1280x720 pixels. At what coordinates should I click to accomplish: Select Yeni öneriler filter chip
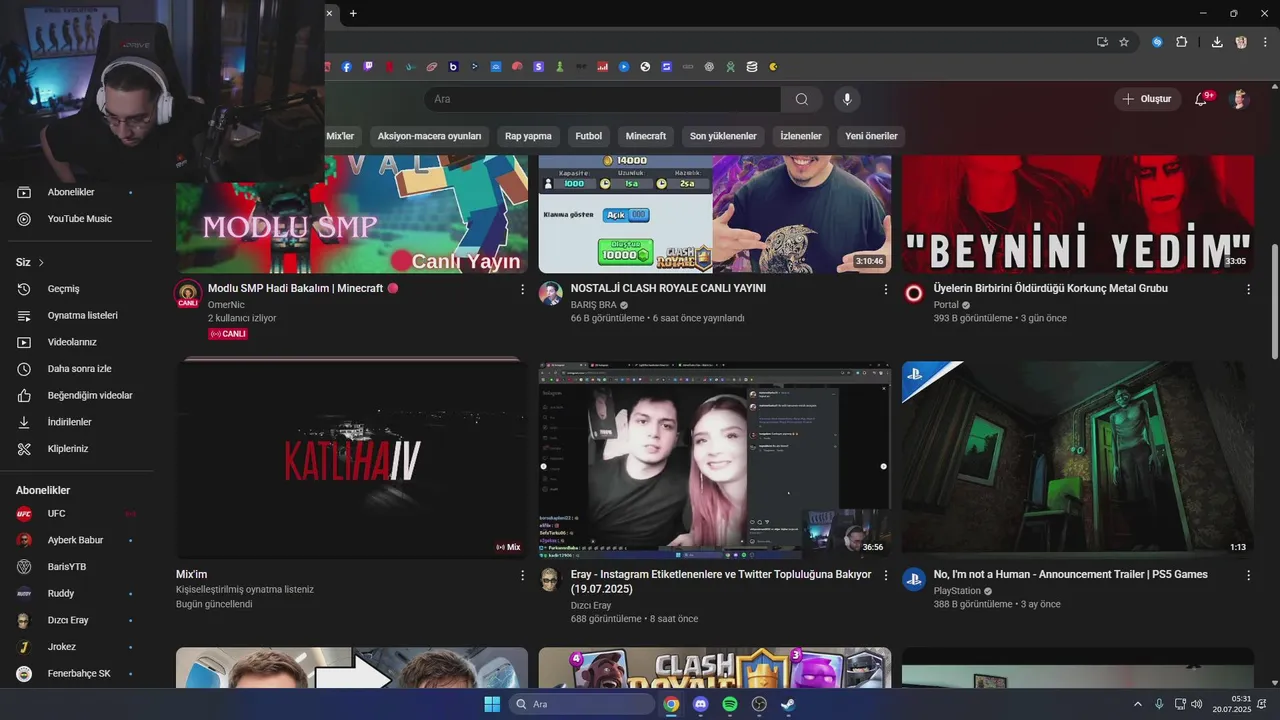click(872, 136)
